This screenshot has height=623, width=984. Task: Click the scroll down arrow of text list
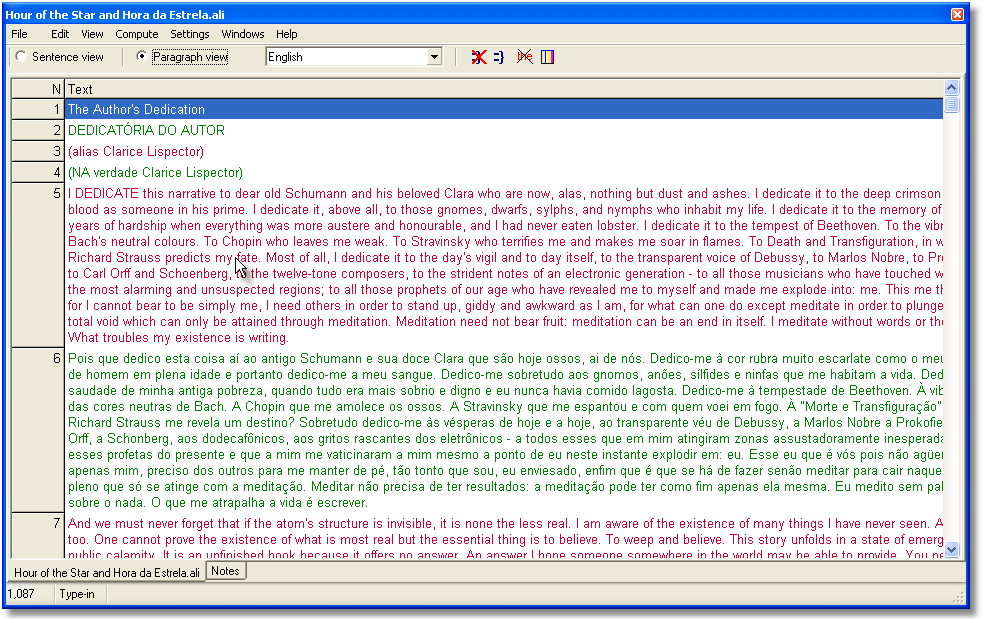click(951, 549)
